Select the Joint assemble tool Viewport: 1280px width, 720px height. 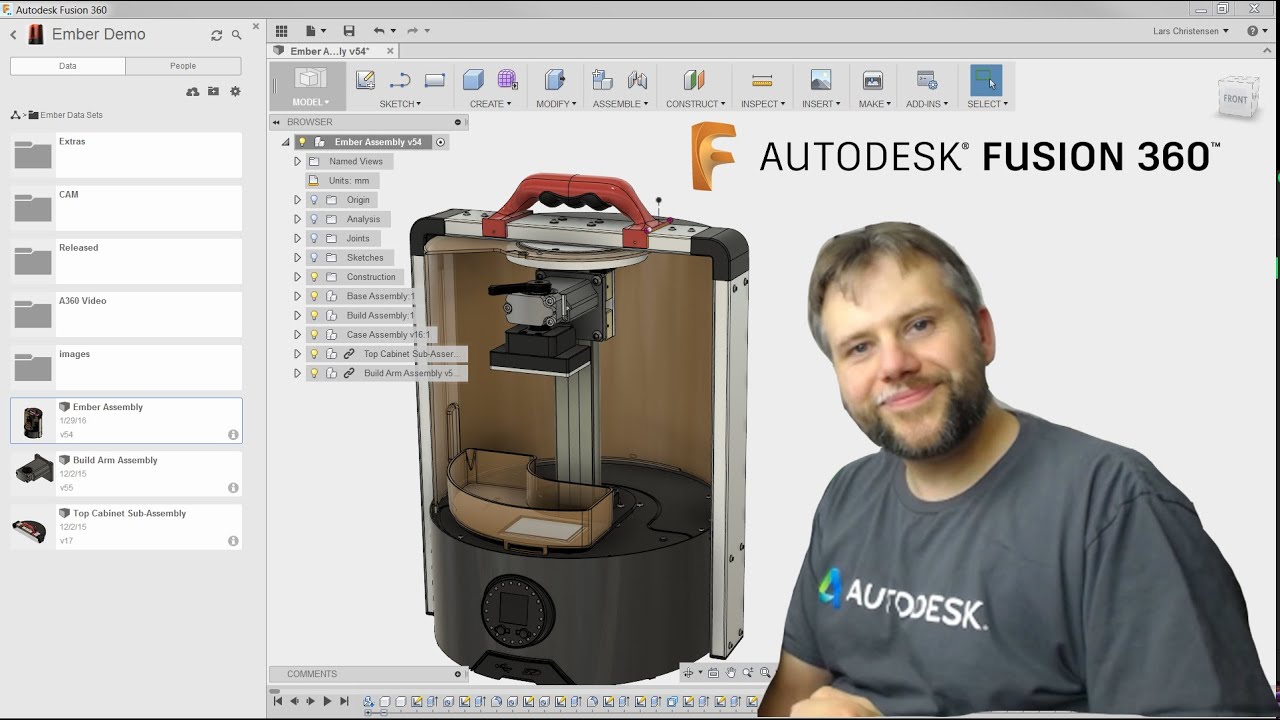pos(637,80)
